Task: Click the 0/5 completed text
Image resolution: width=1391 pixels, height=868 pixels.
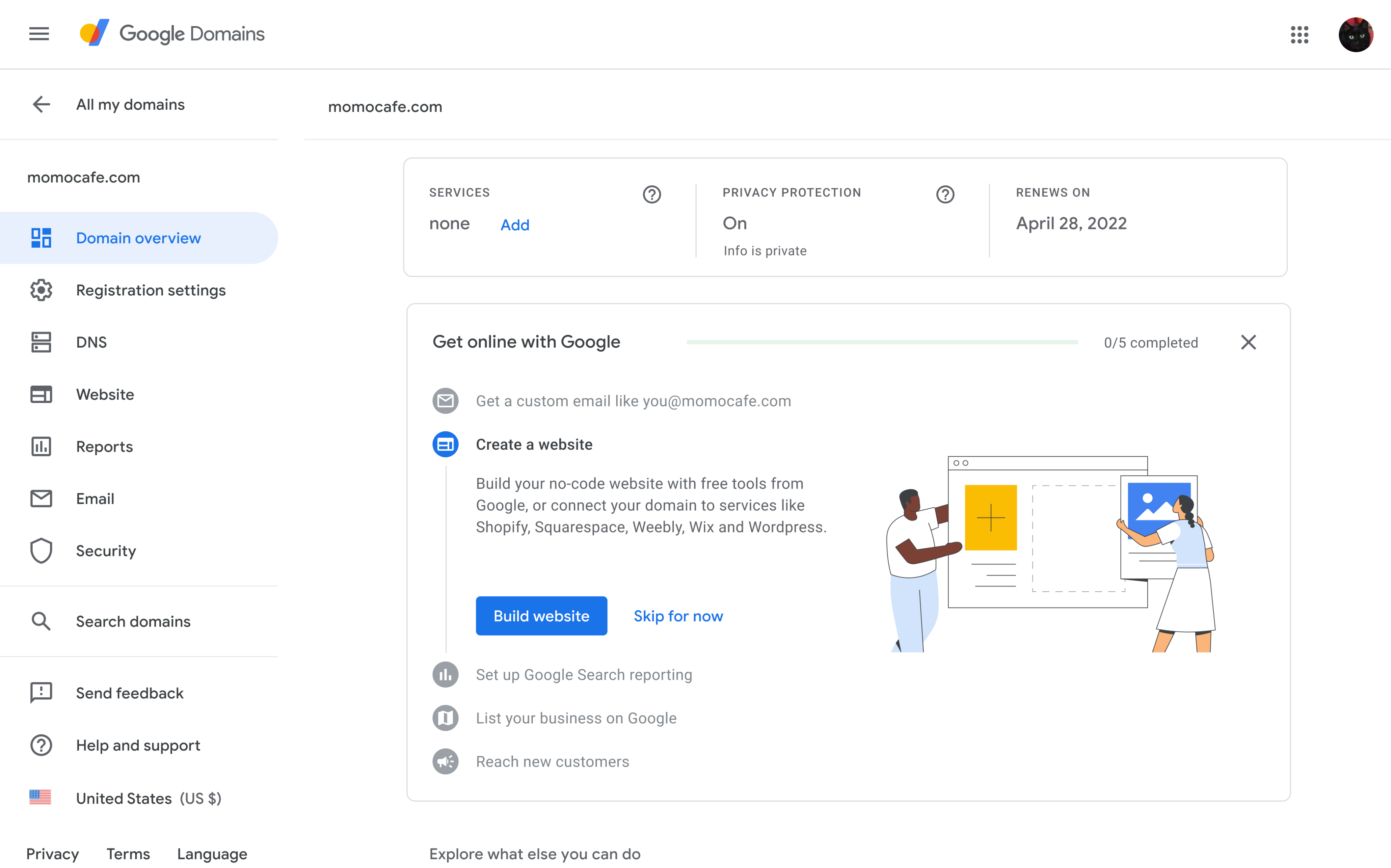Action: [x=1151, y=343]
